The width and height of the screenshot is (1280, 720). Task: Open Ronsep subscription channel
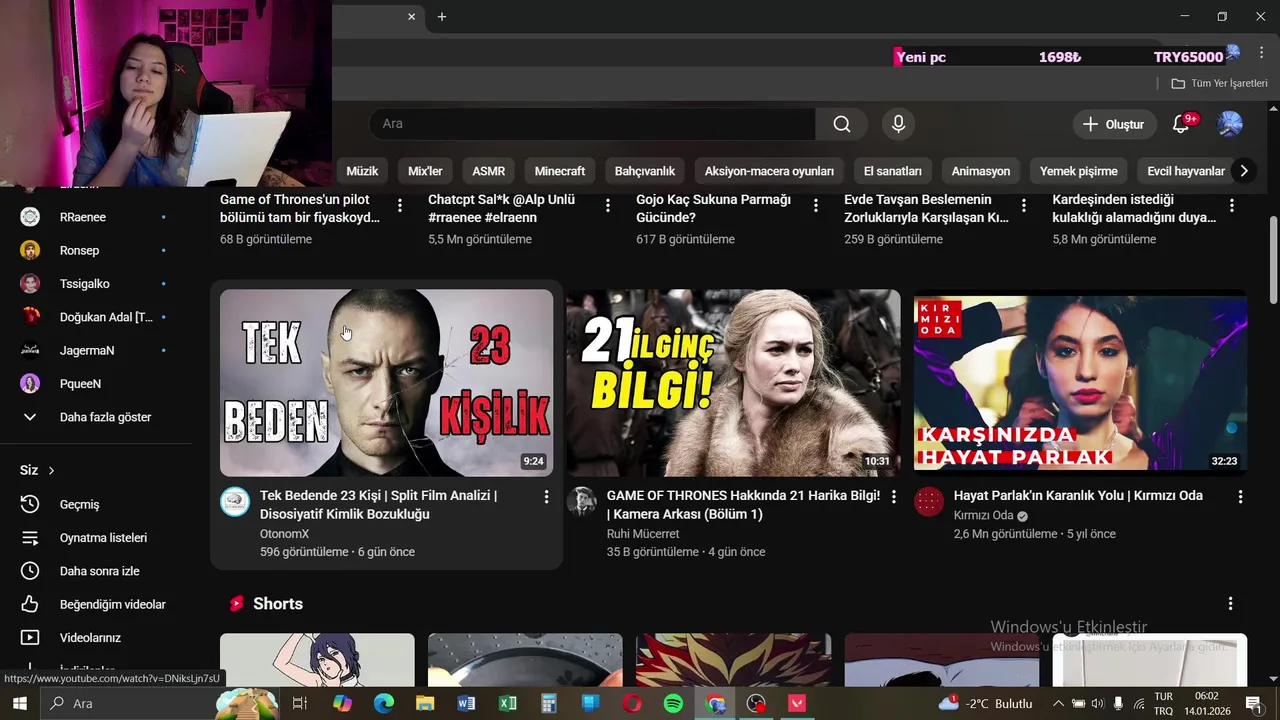[96, 250]
